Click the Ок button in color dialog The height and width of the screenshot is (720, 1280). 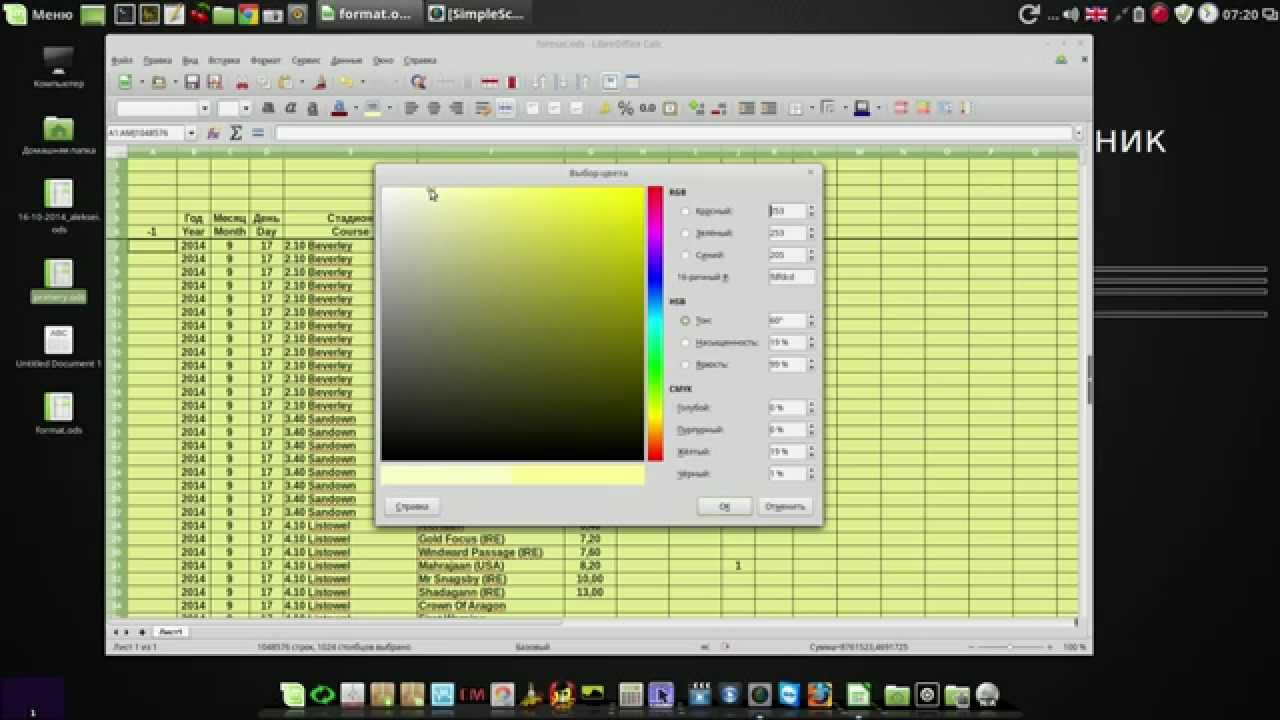click(724, 507)
